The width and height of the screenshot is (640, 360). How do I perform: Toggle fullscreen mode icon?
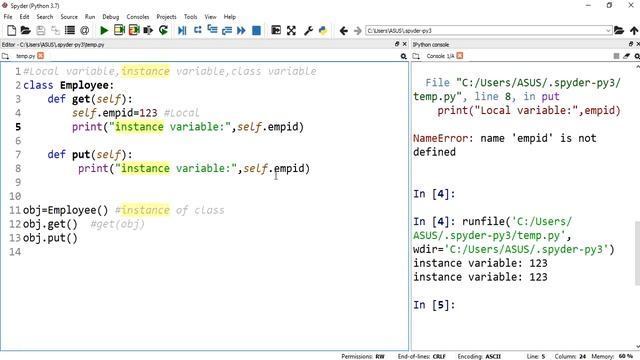pos(291,30)
